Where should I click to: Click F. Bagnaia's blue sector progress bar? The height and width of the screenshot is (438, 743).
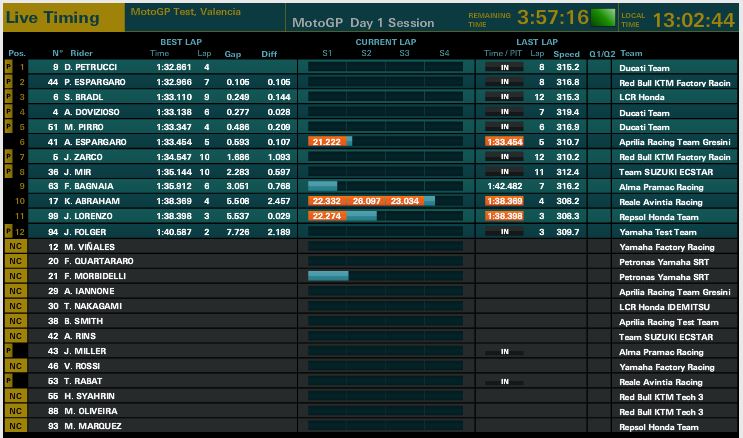coord(323,186)
